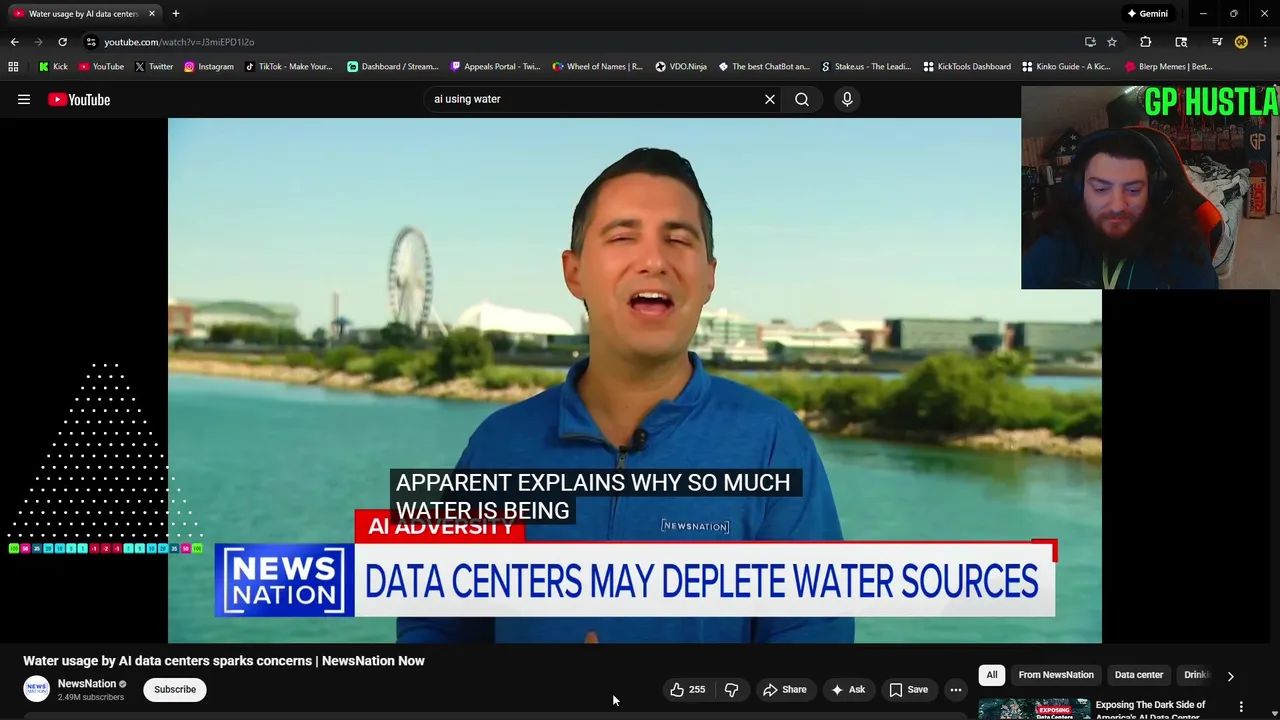
Task: Open the YouTube bookmark
Action: (101, 67)
